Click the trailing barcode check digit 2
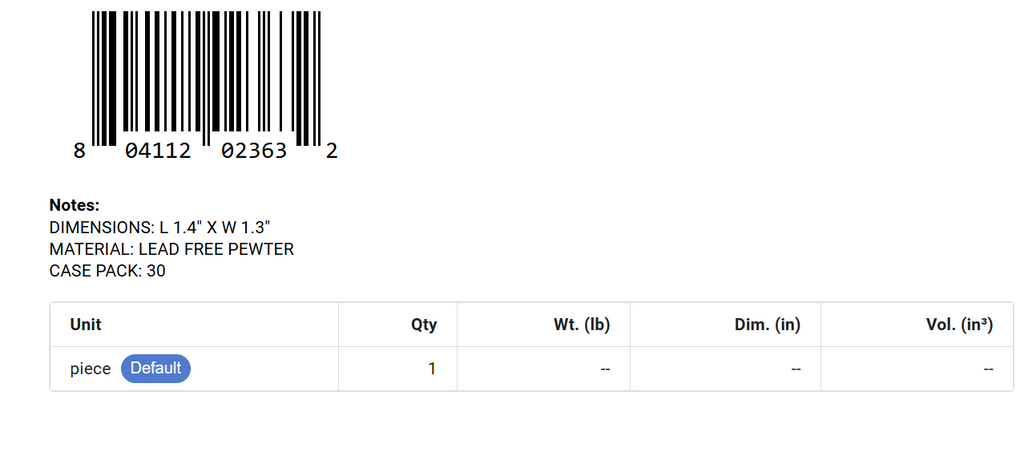Screen dimensions: 1024x456 pos(332,151)
